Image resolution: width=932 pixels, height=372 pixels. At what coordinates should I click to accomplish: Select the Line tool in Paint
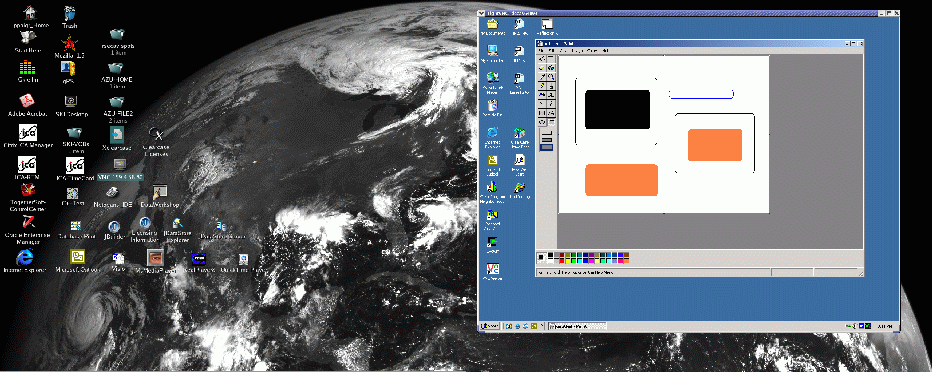click(x=542, y=103)
